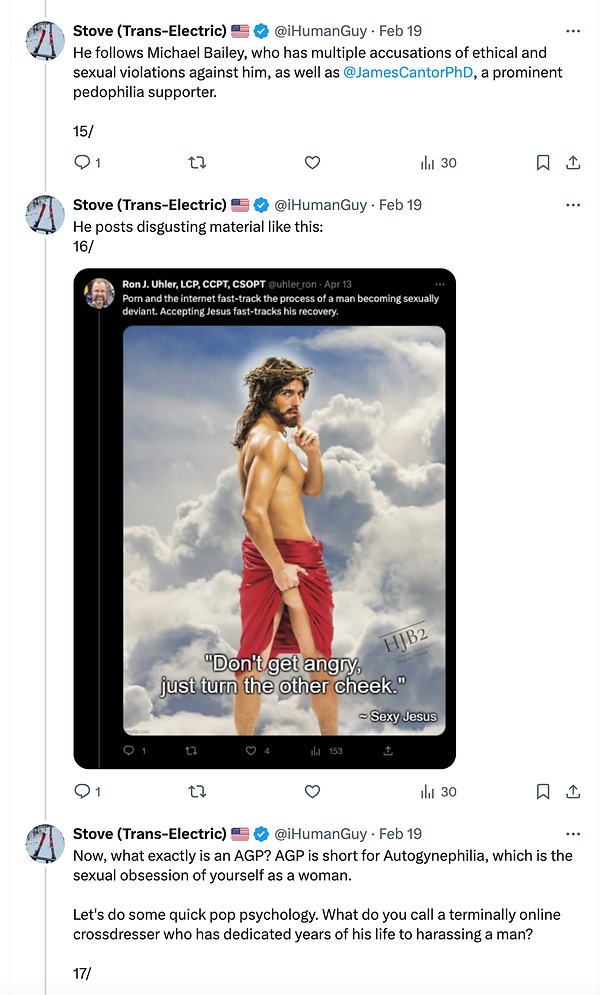Reply to the tweet numbered 16/
Image resolution: width=600 pixels, height=995 pixels.
tap(83, 791)
